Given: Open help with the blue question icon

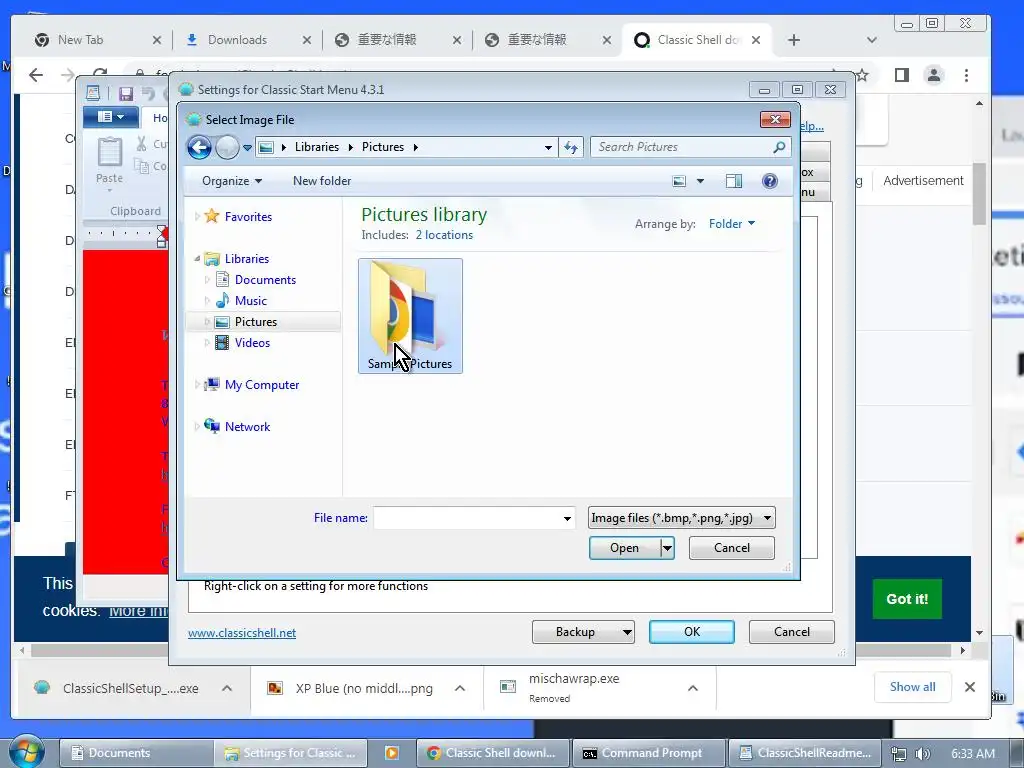Looking at the screenshot, I should click(x=770, y=181).
